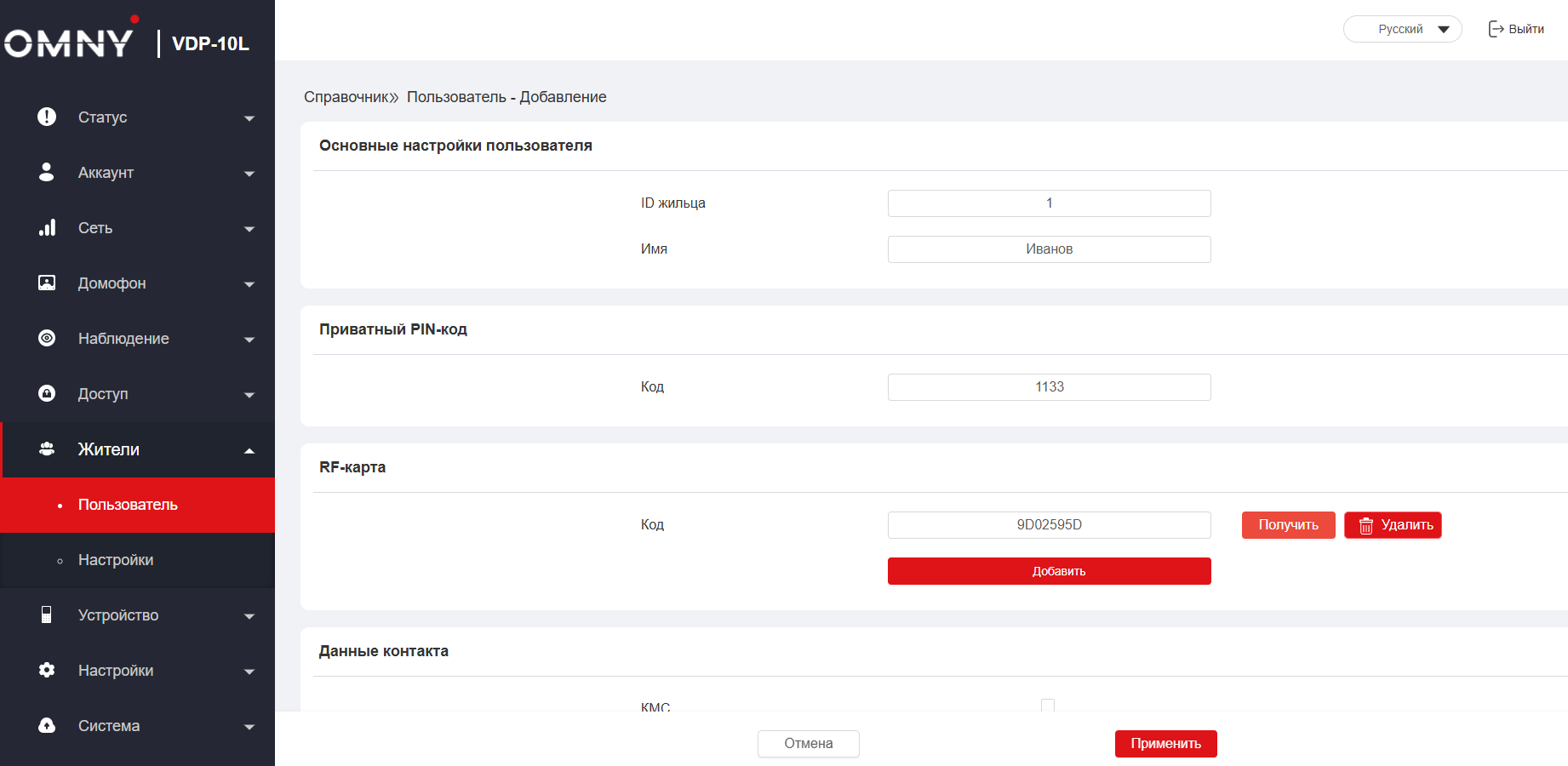
Task: Collapse the Жители menu section
Action: point(249,450)
